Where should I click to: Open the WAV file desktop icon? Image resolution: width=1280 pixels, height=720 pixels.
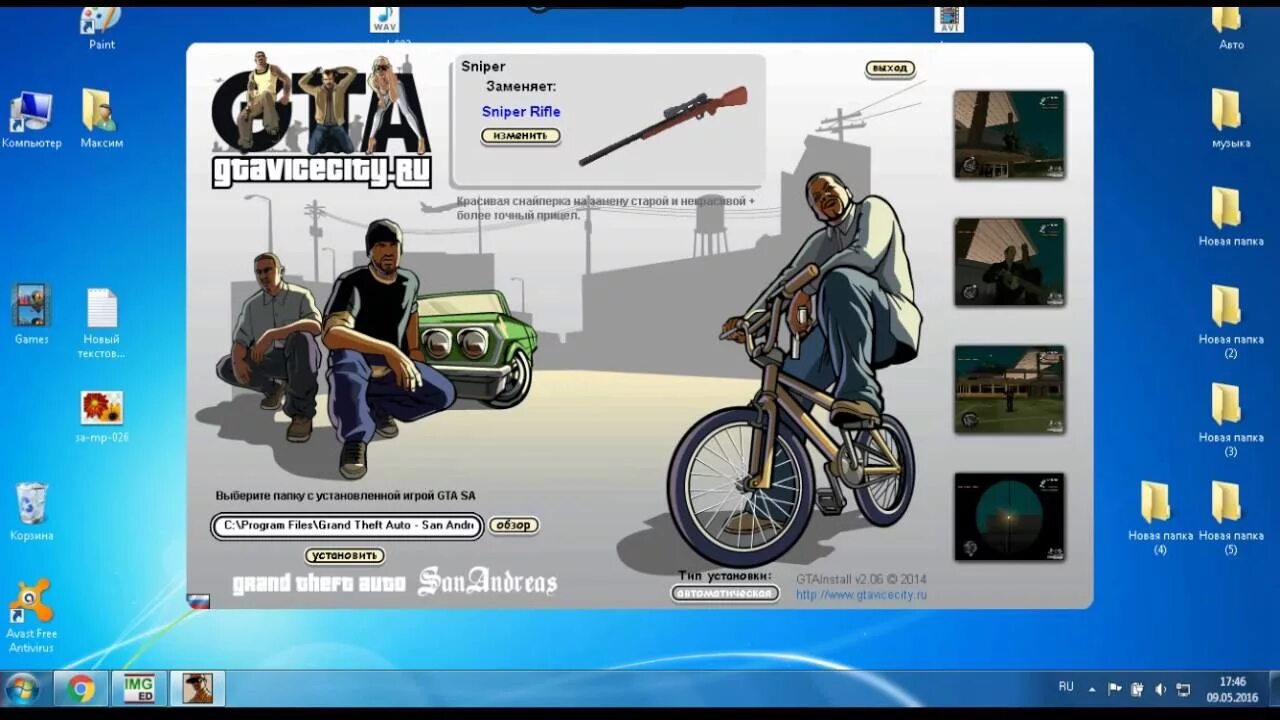pos(384,20)
